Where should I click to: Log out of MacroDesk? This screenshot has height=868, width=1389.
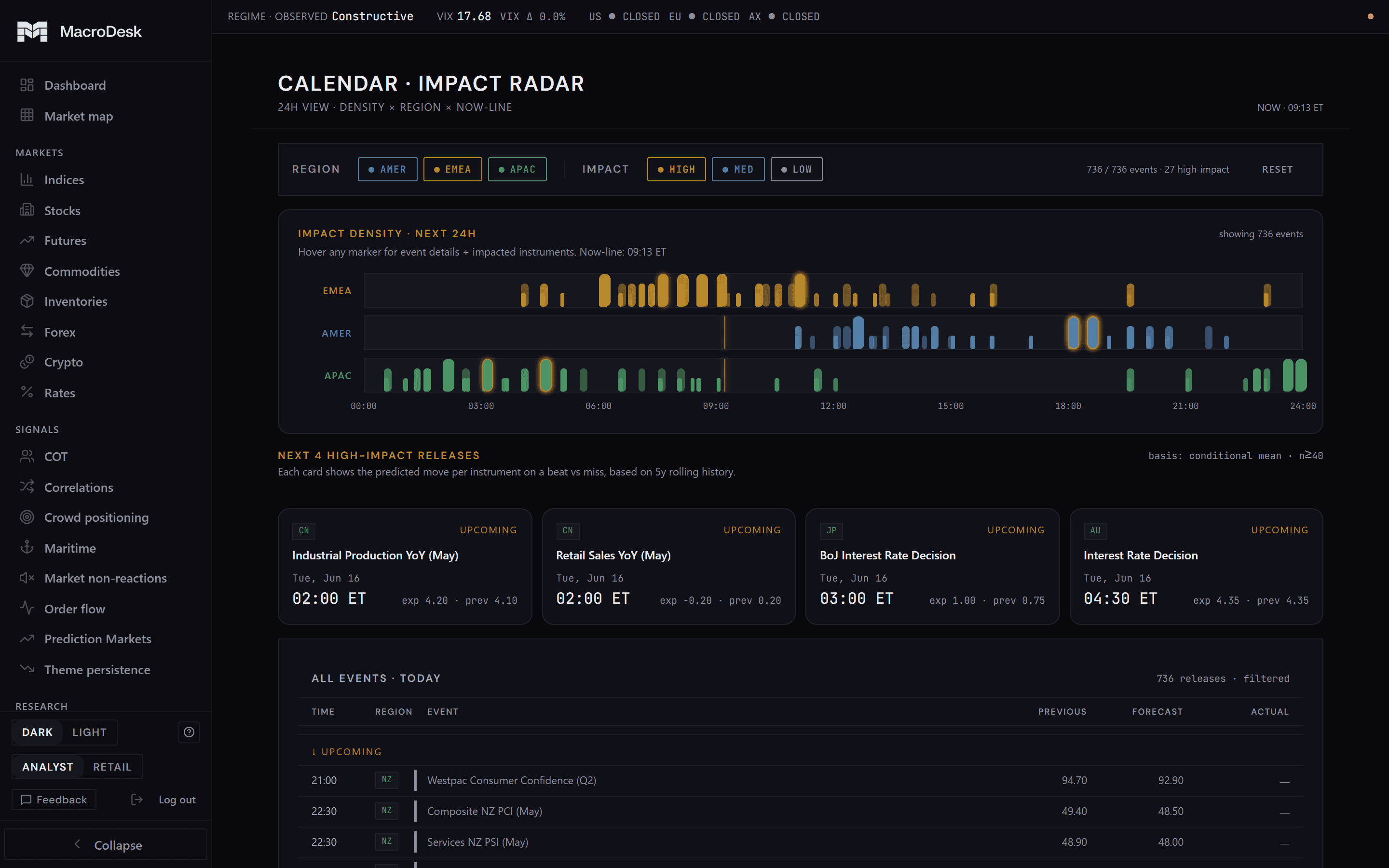163,800
